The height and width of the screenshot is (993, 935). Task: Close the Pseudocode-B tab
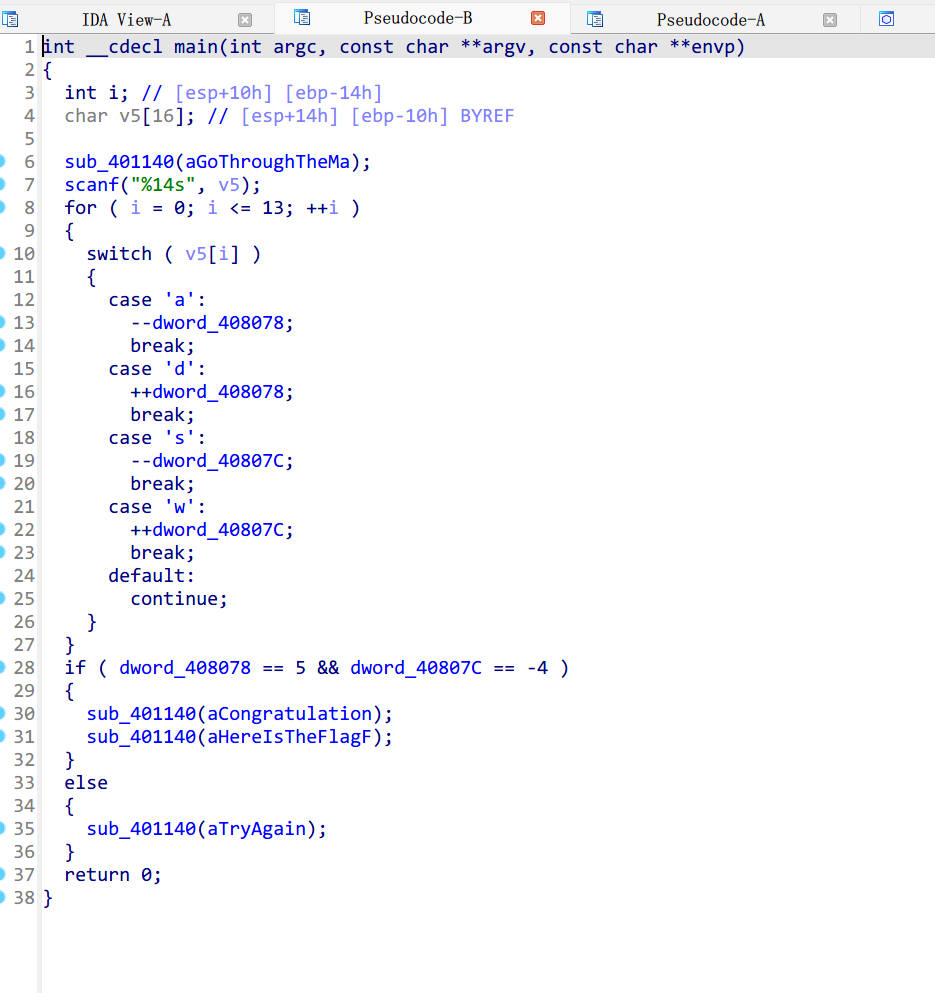[x=538, y=18]
